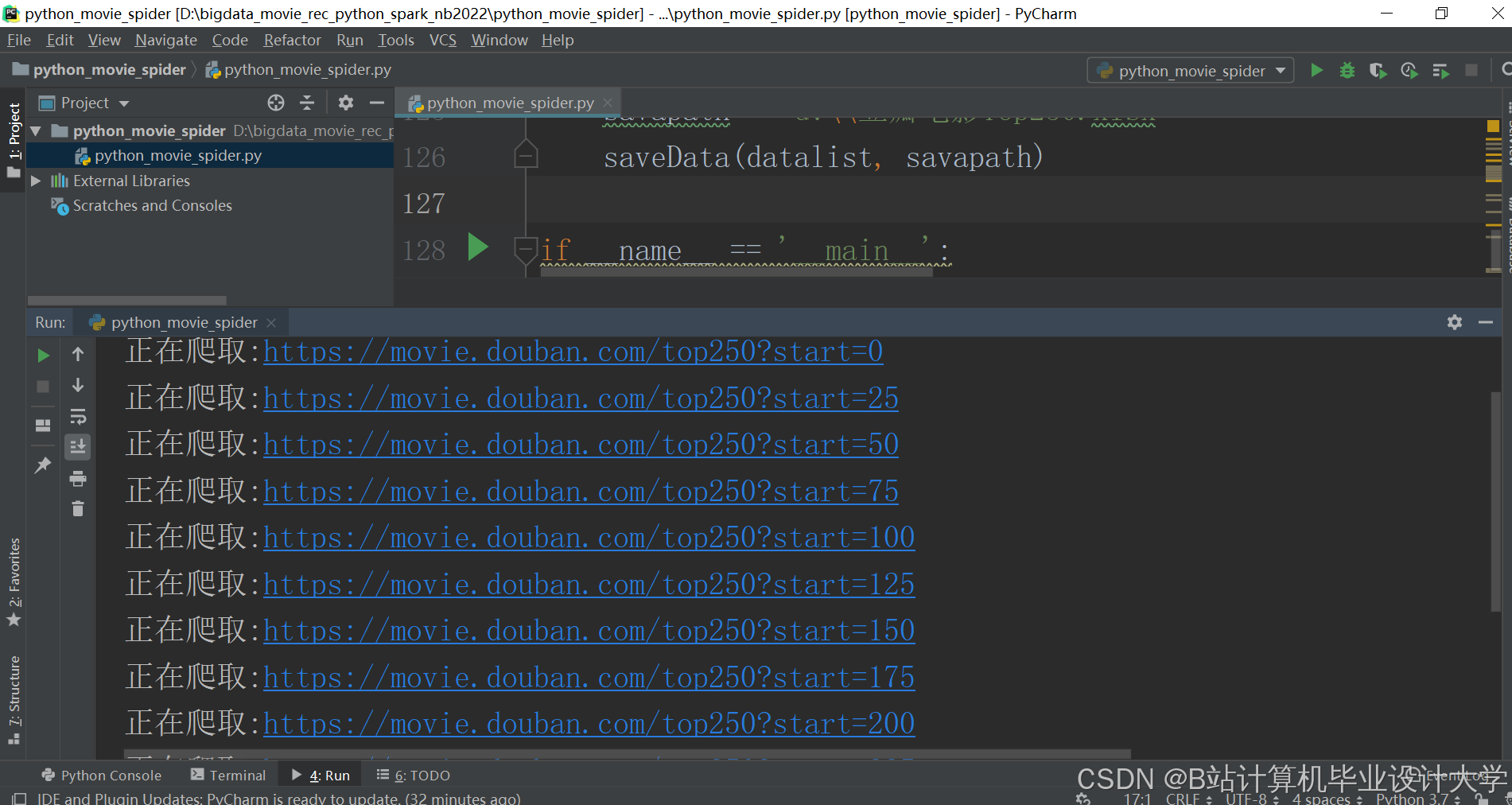Image resolution: width=1512 pixels, height=805 pixels.
Task: Run python_movie_spider from top toolbar
Action: click(1316, 71)
